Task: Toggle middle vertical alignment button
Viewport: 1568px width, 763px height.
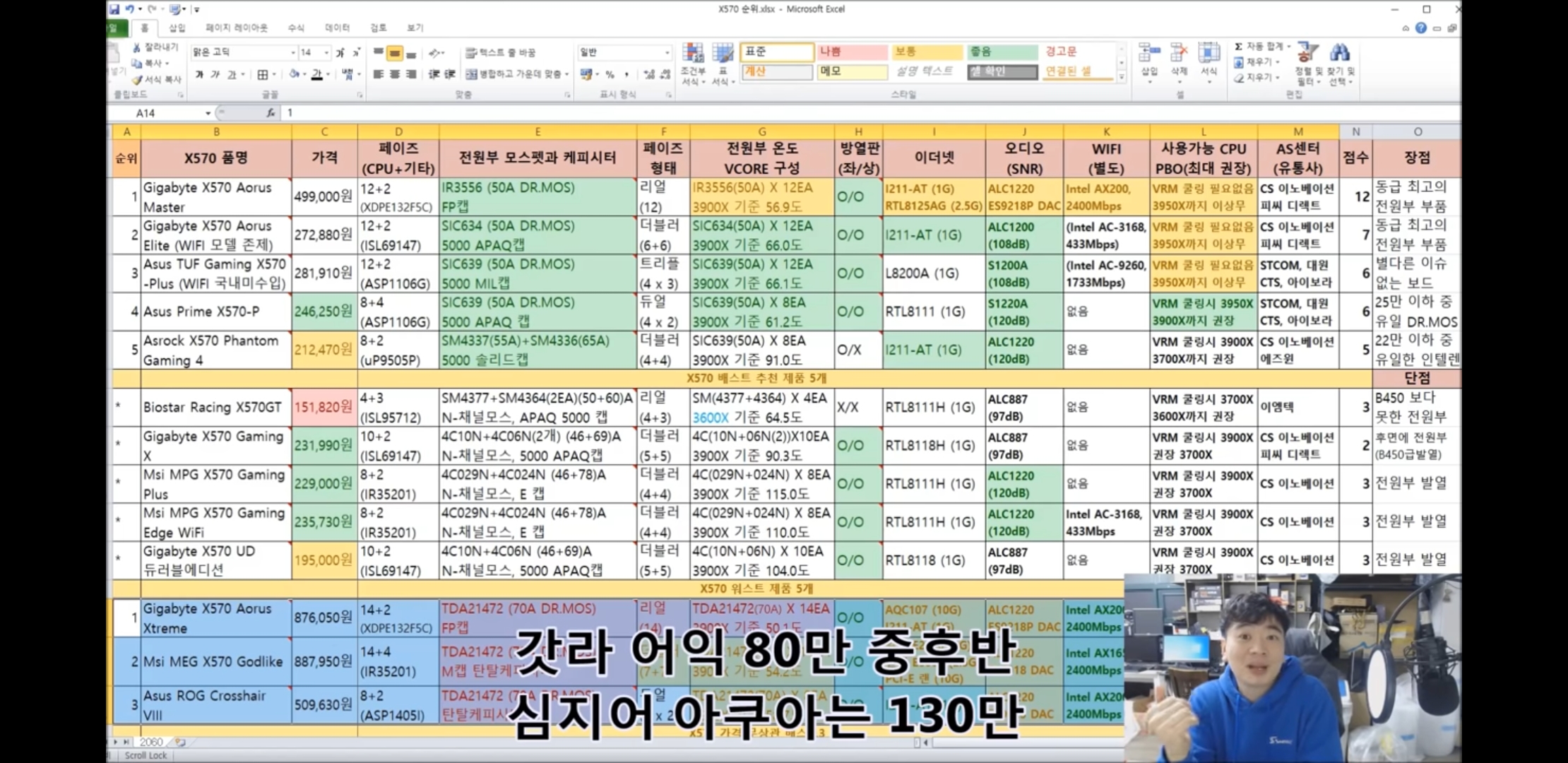Action: pyautogui.click(x=394, y=53)
